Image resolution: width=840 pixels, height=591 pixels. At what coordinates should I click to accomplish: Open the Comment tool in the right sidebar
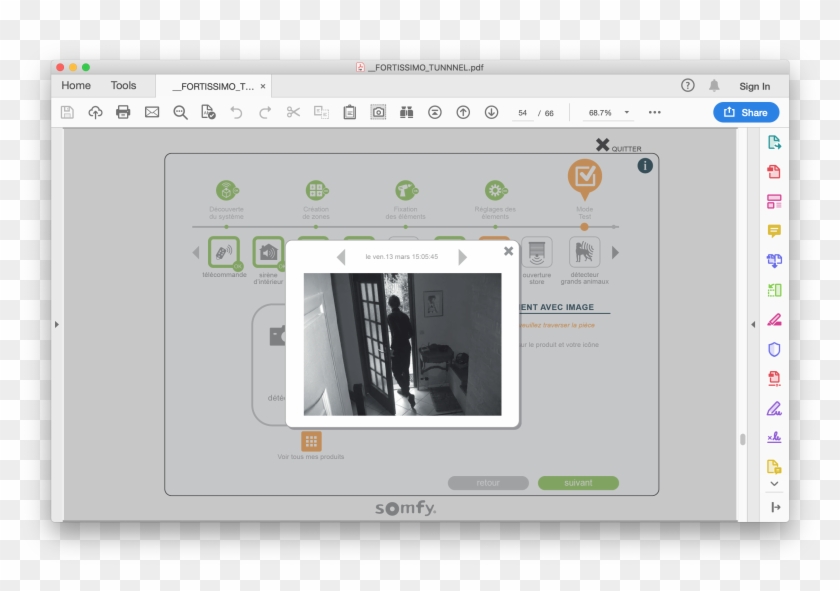pyautogui.click(x=773, y=231)
